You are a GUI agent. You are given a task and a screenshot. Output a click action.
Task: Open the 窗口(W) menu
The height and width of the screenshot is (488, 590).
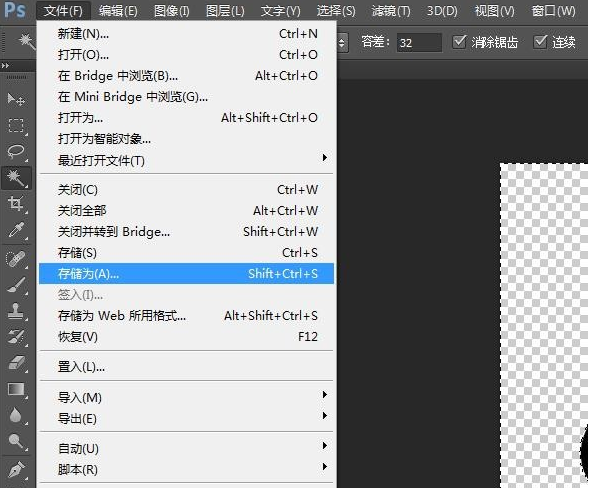tap(554, 11)
